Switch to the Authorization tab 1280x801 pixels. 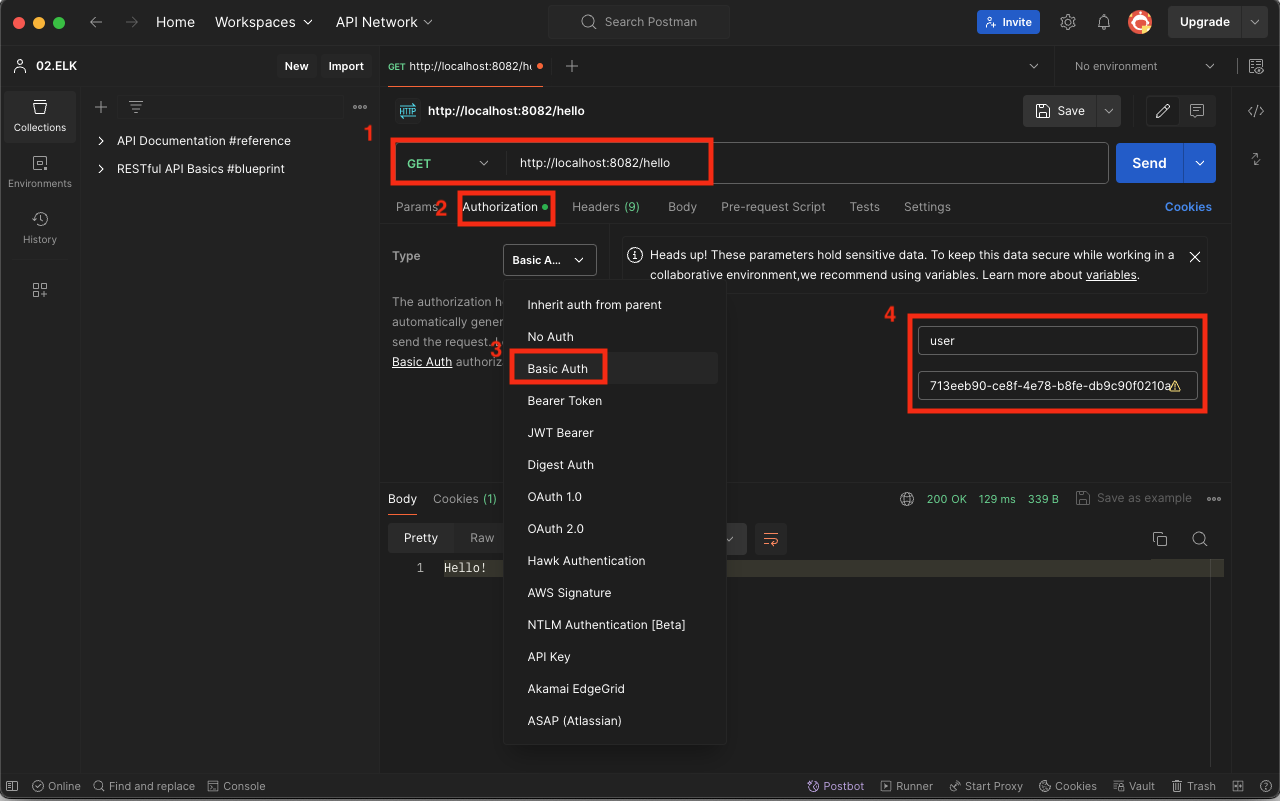pos(505,207)
